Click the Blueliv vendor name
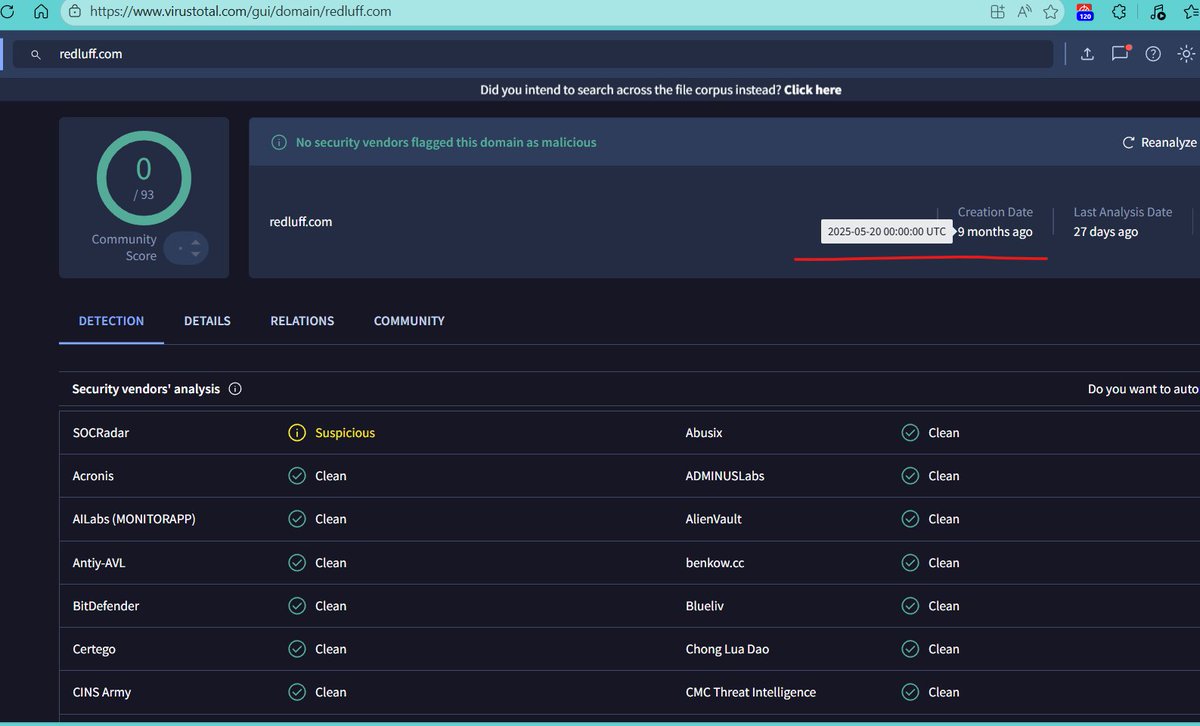This screenshot has width=1200, height=726. pos(706,606)
